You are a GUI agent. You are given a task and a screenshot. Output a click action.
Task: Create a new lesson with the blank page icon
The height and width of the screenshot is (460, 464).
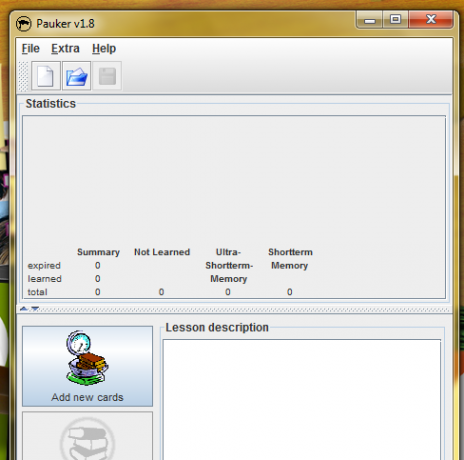point(46,76)
